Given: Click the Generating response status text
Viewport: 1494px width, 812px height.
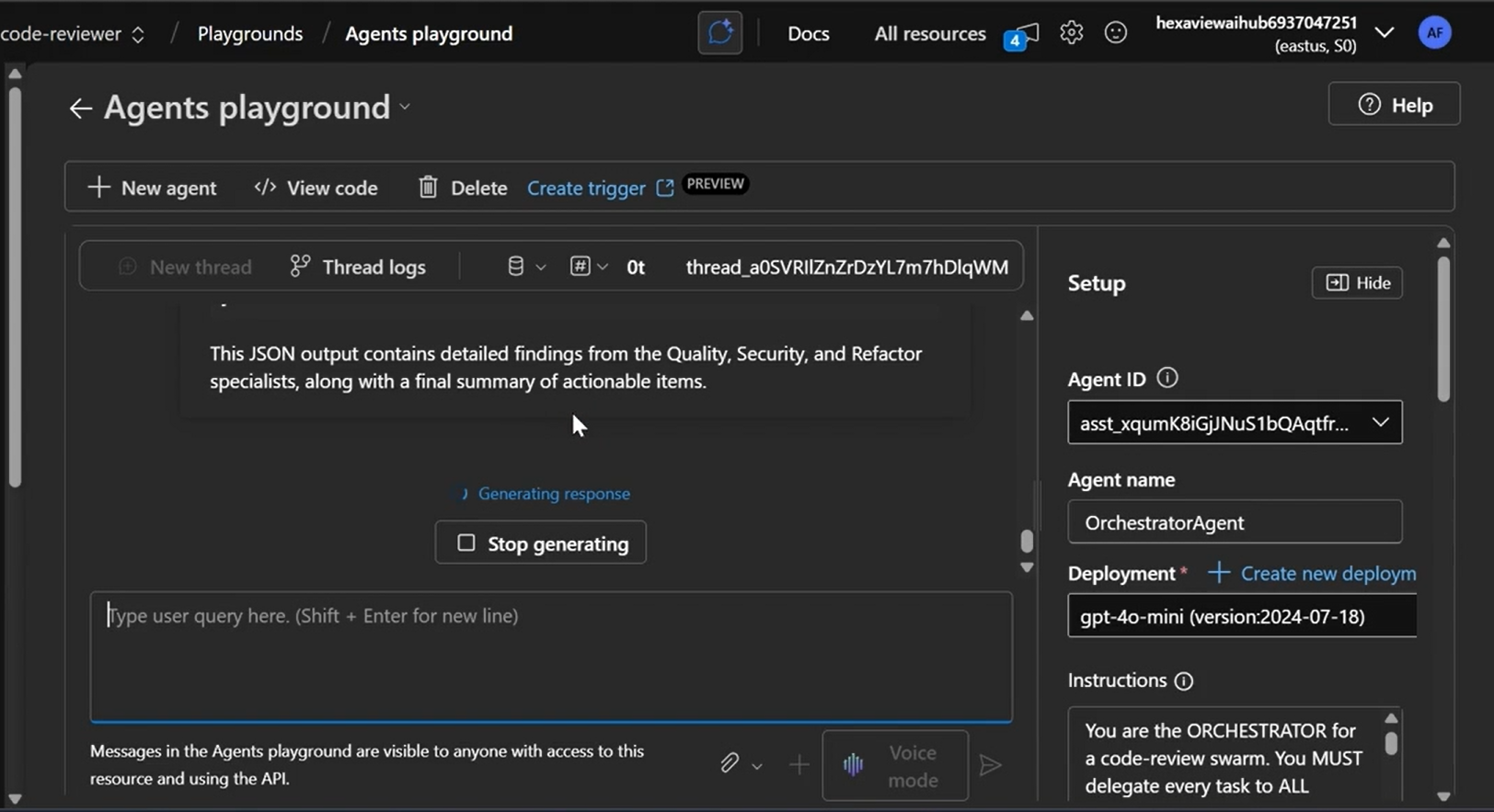Looking at the screenshot, I should (554, 494).
